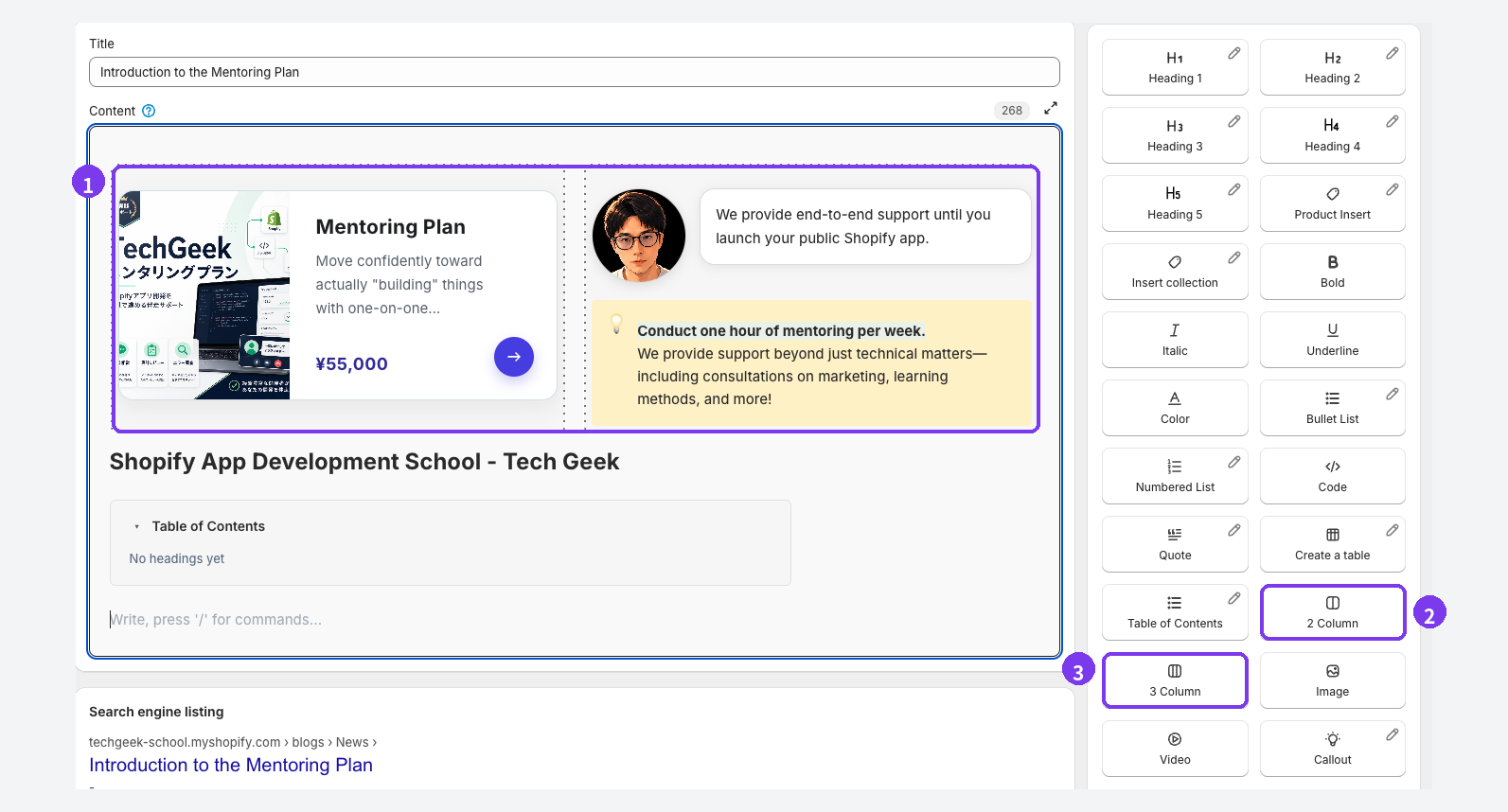Click the ¥55,000 price text
The image size is (1508, 812).
point(352,364)
